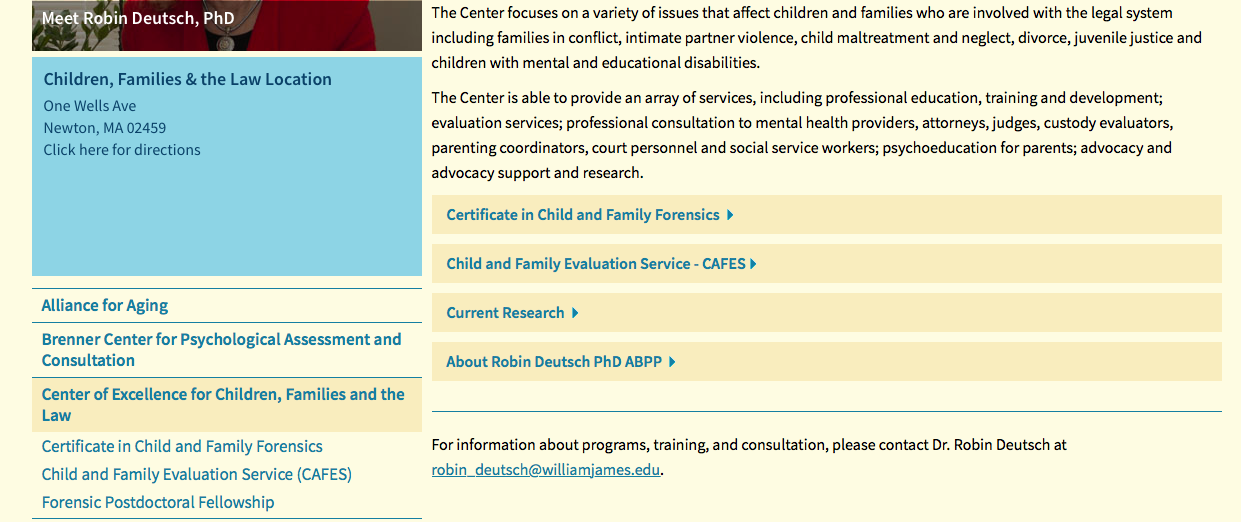Open Click here for directions link
1241x522 pixels.
[122, 150]
